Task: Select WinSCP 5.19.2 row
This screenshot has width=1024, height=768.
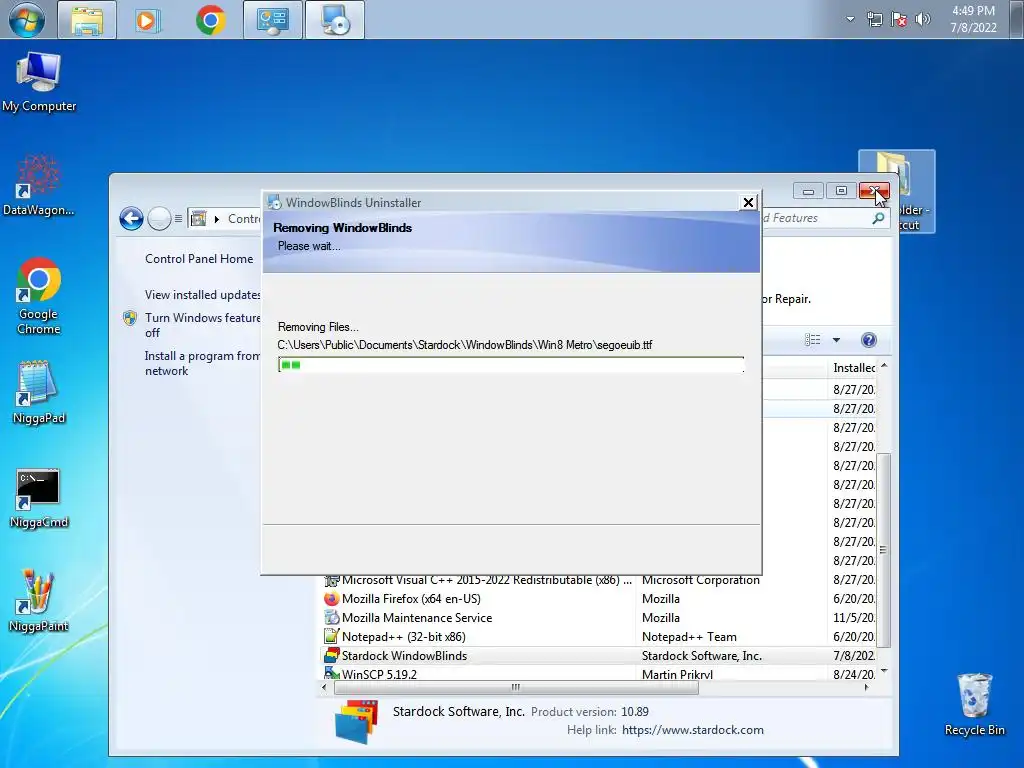Action: click(x=600, y=673)
